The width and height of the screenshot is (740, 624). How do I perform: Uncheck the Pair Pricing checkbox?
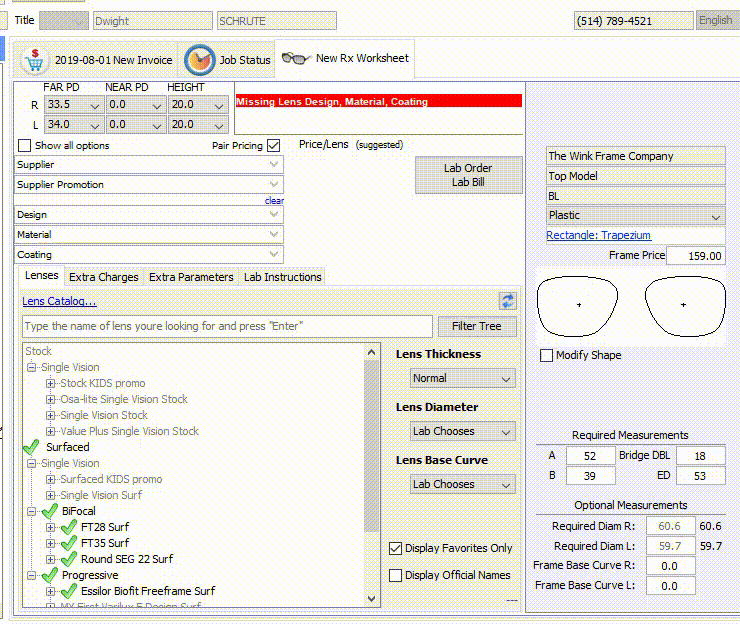(273, 146)
